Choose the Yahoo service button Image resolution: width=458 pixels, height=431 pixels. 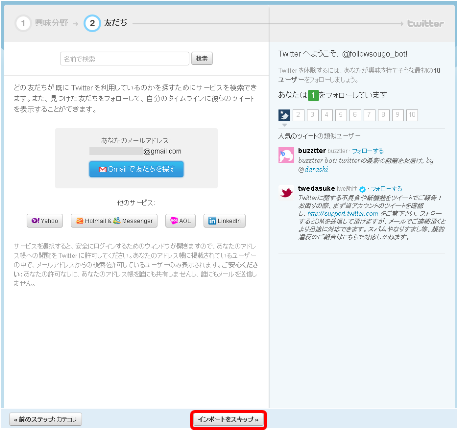coord(45,221)
